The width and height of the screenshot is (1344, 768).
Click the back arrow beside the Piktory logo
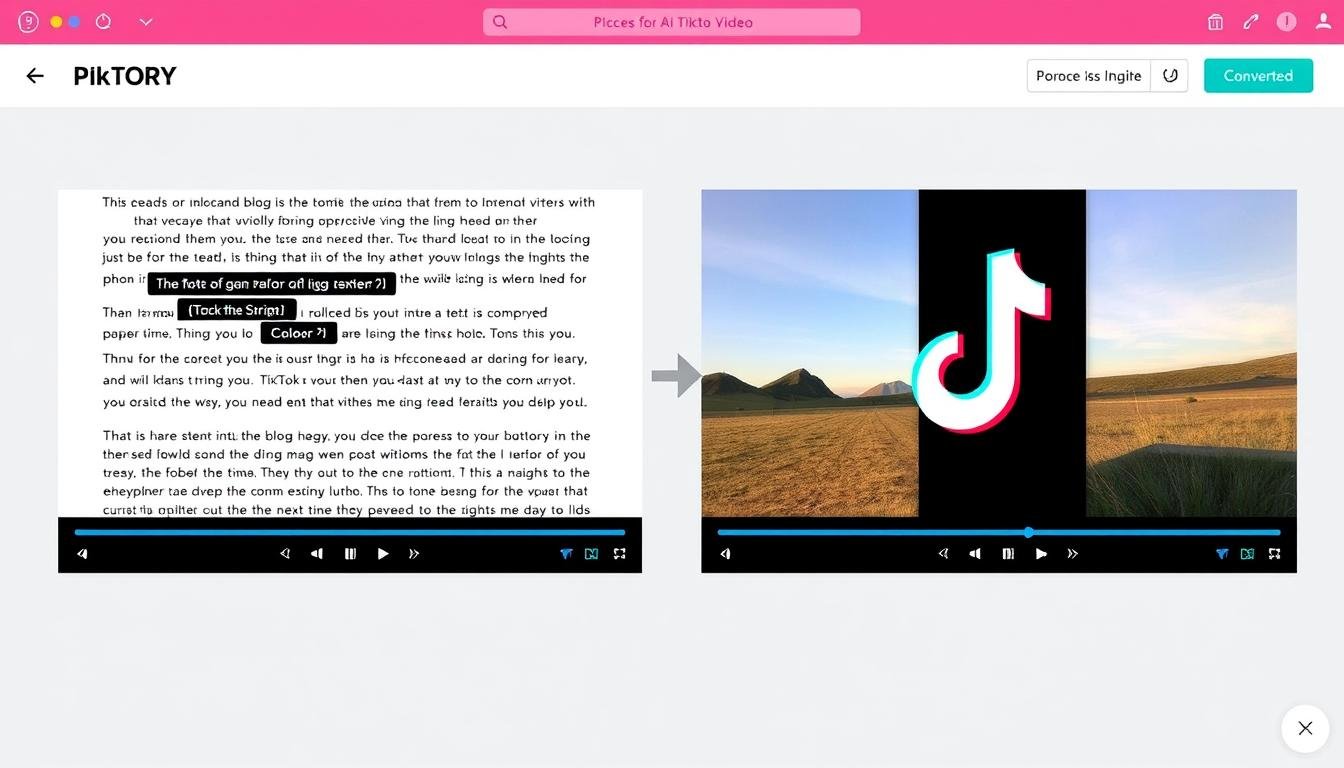35,76
